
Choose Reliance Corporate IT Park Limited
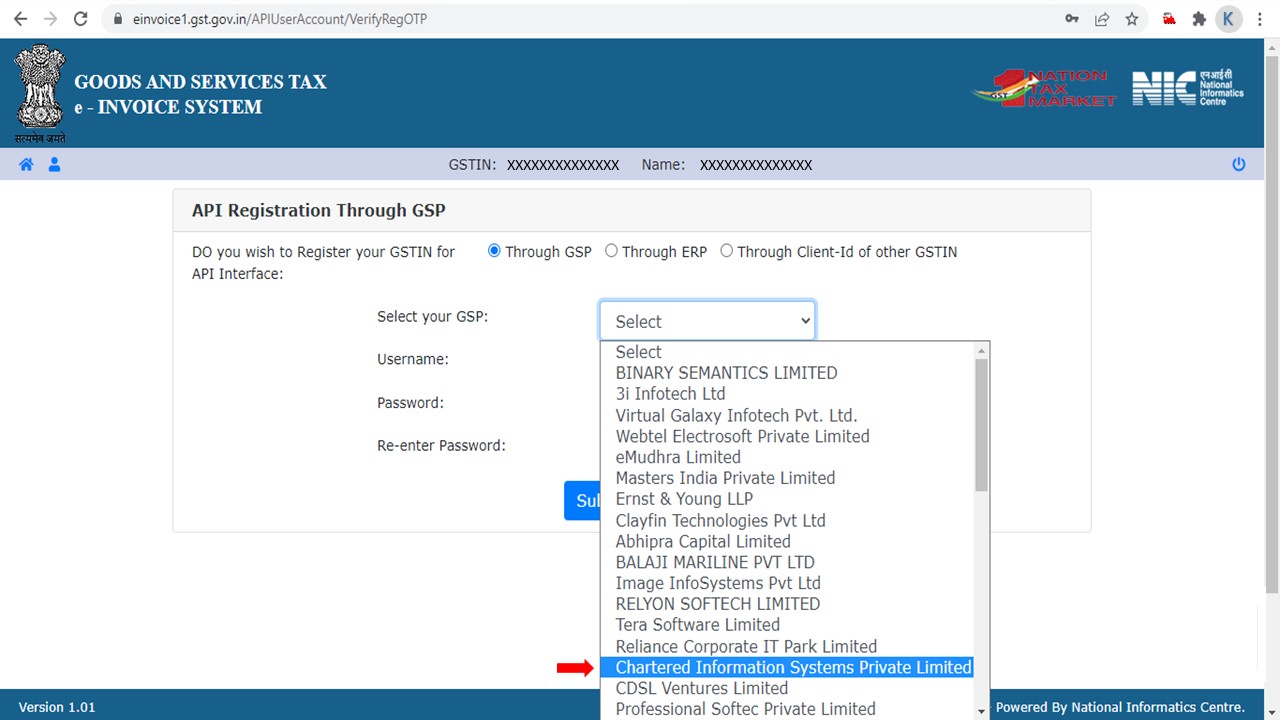click(x=787, y=646)
